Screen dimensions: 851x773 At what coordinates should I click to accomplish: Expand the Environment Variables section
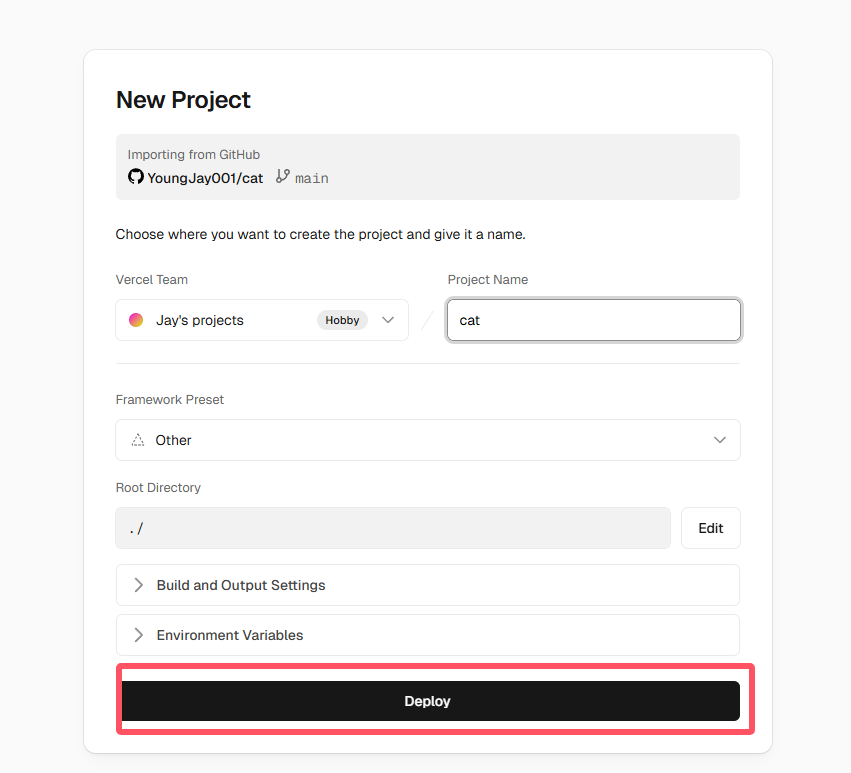point(427,634)
